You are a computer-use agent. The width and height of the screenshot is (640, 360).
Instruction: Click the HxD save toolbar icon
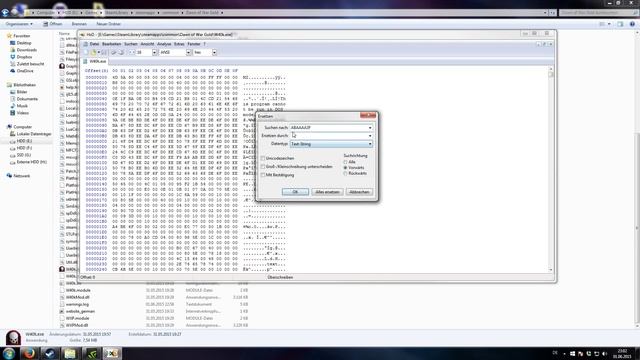click(x=104, y=52)
